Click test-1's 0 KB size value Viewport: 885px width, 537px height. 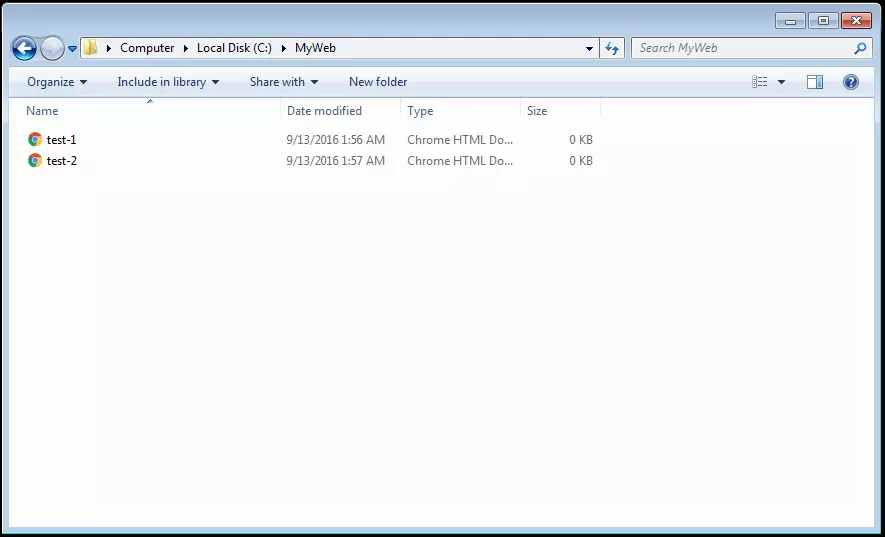(581, 139)
